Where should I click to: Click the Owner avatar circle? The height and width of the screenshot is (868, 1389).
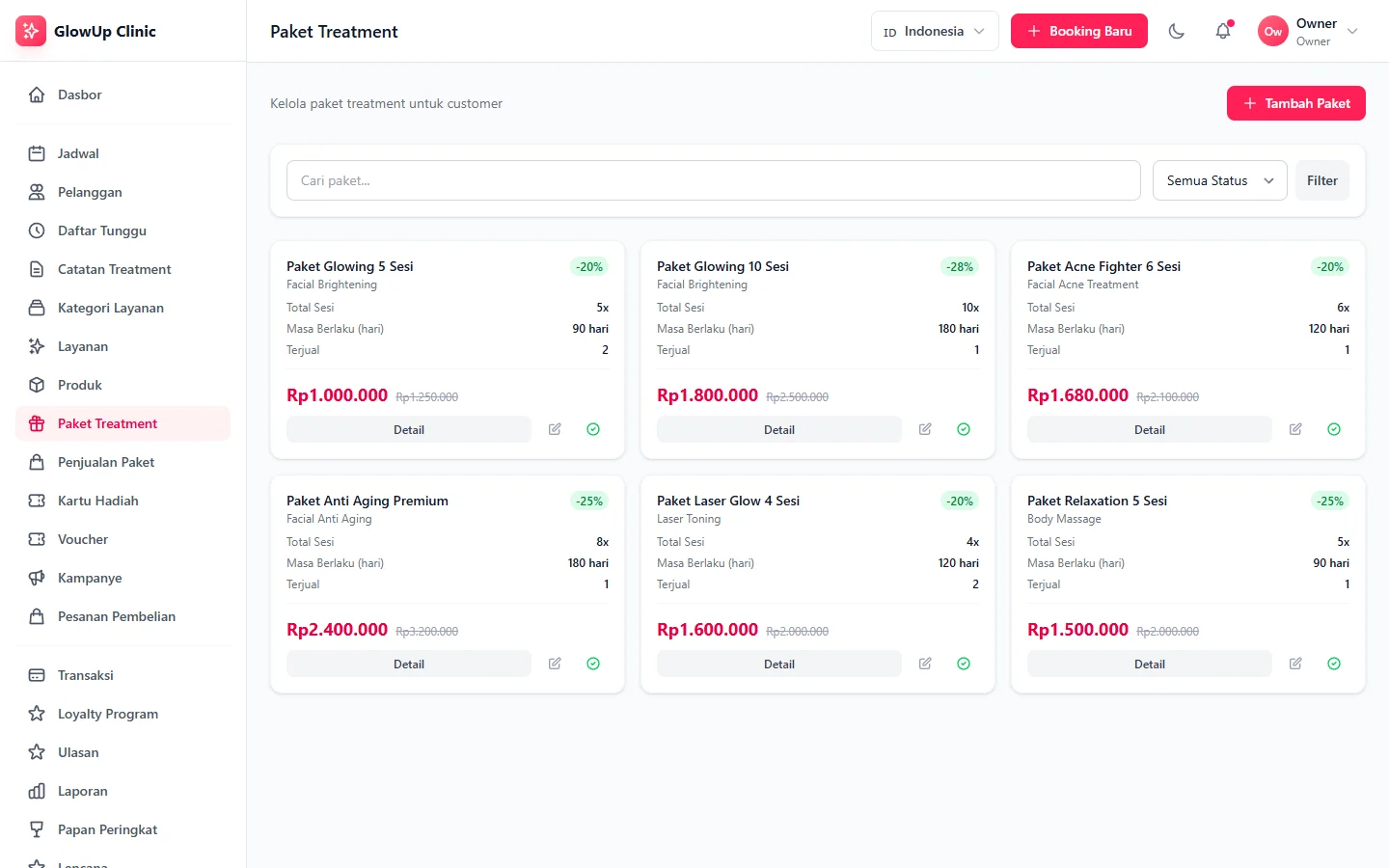[1273, 31]
